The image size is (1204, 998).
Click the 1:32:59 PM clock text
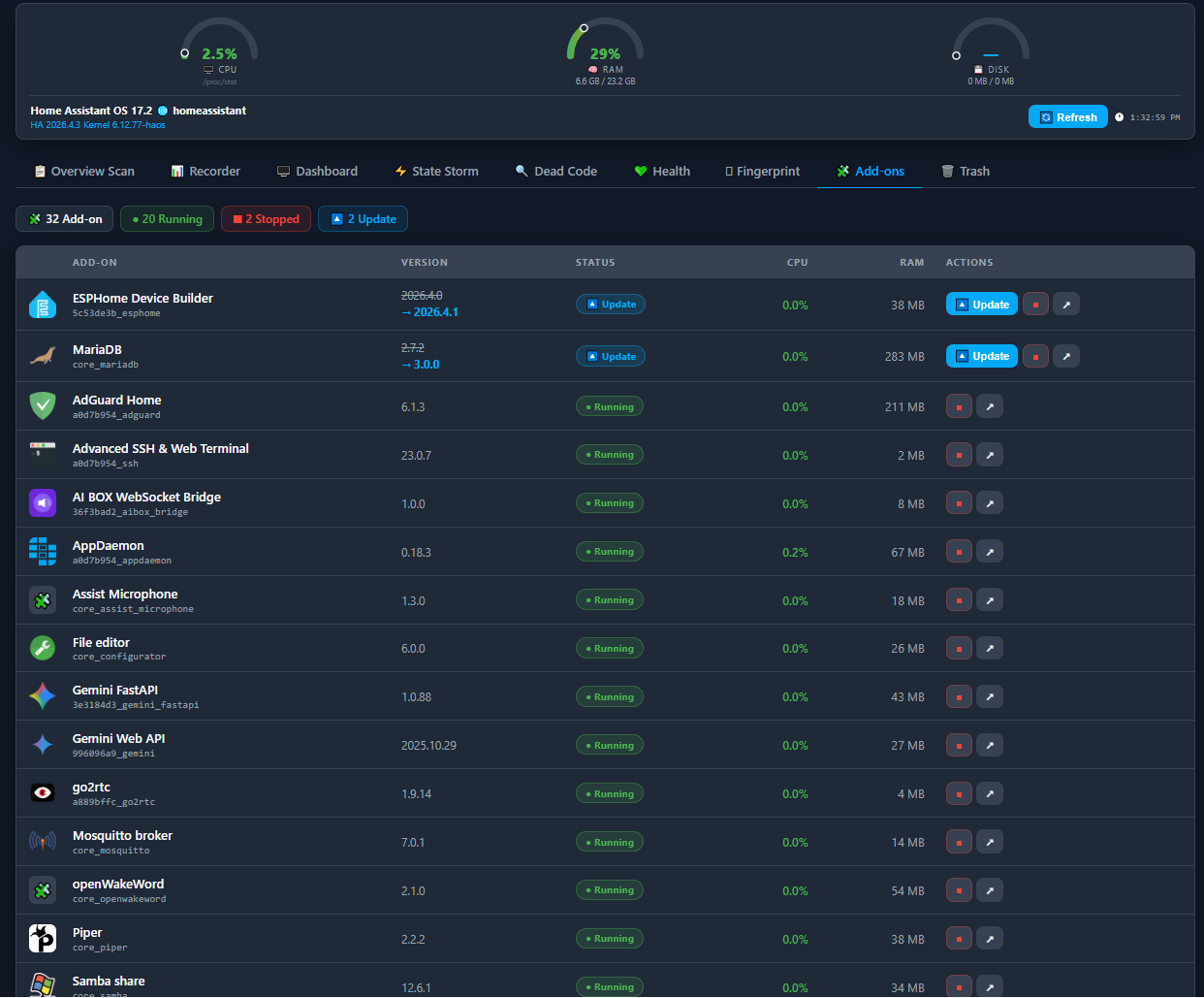tap(1155, 117)
